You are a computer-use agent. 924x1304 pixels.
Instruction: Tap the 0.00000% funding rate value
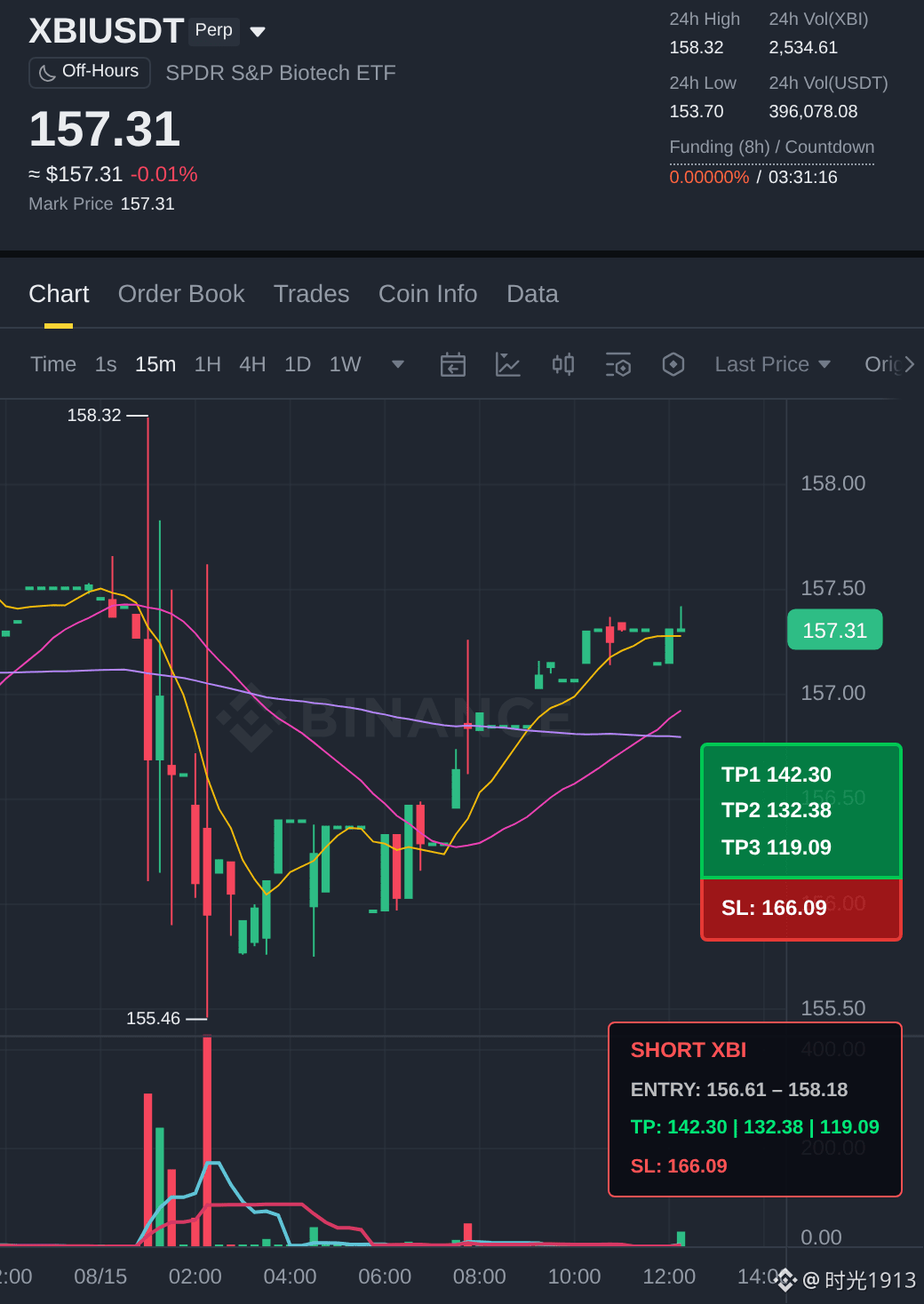coord(709,177)
